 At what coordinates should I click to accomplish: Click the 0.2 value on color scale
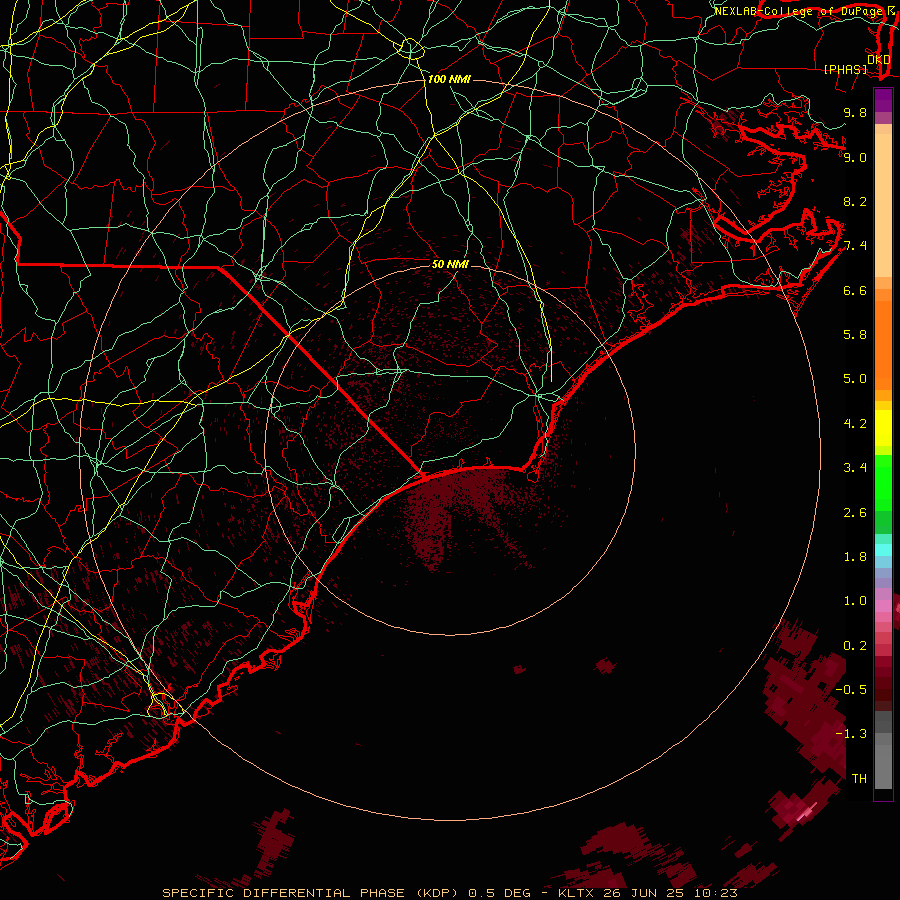click(855, 646)
